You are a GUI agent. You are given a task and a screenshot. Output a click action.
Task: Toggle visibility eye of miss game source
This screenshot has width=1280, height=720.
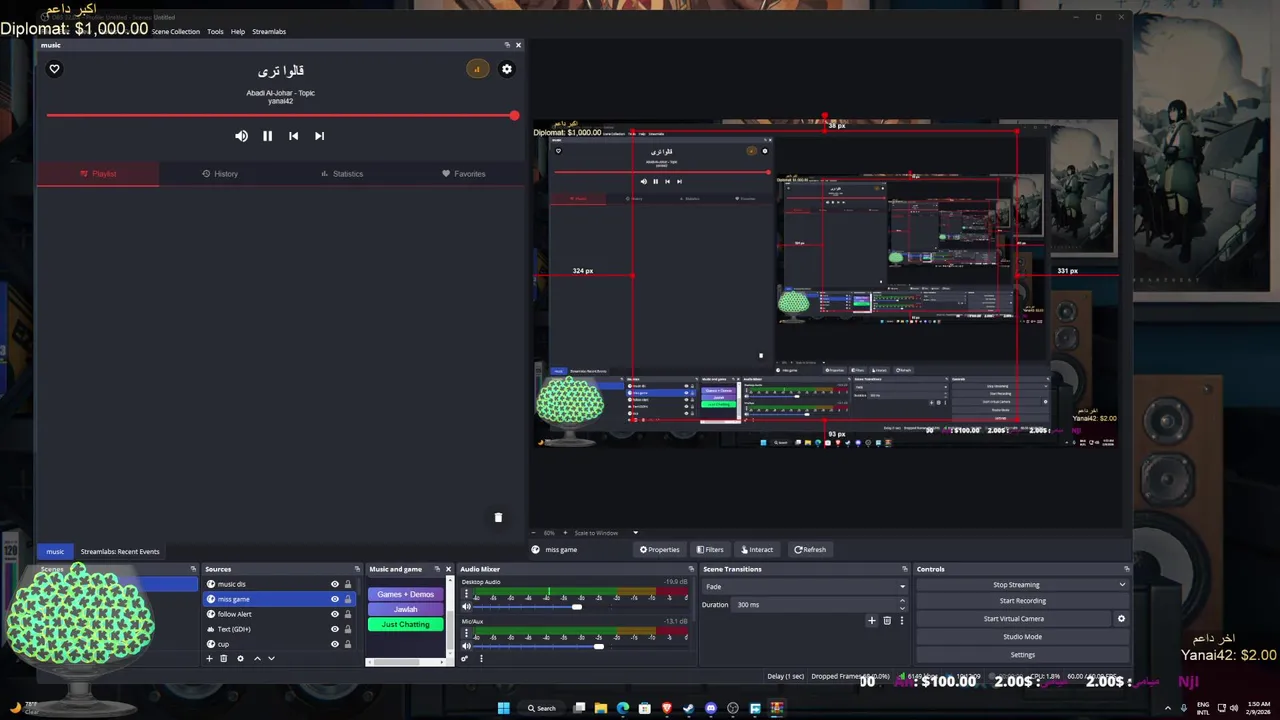pyautogui.click(x=335, y=599)
